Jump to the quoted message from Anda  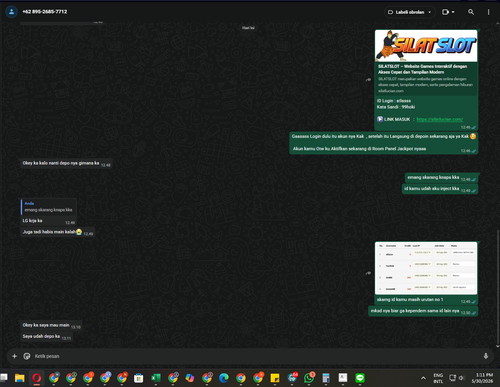(49, 207)
